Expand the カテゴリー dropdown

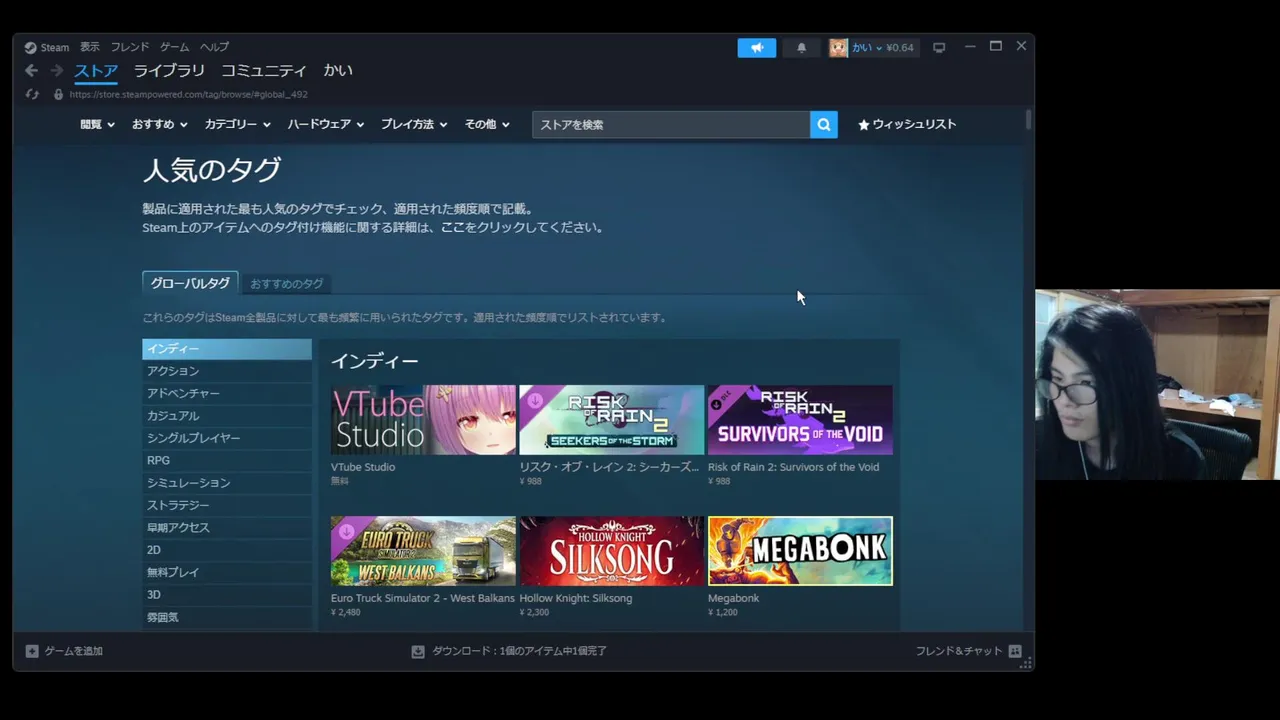point(237,124)
